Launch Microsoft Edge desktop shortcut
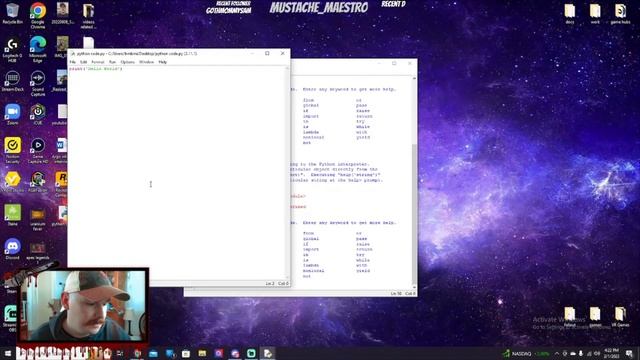 point(38,49)
